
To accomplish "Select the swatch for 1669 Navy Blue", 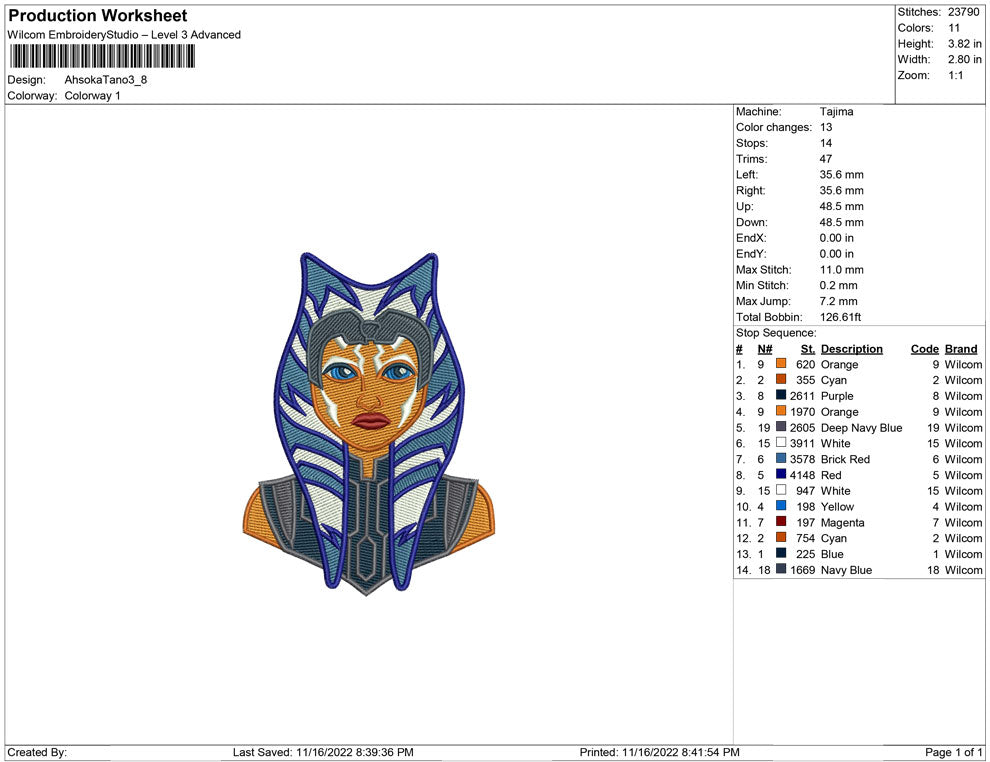I will (x=781, y=569).
